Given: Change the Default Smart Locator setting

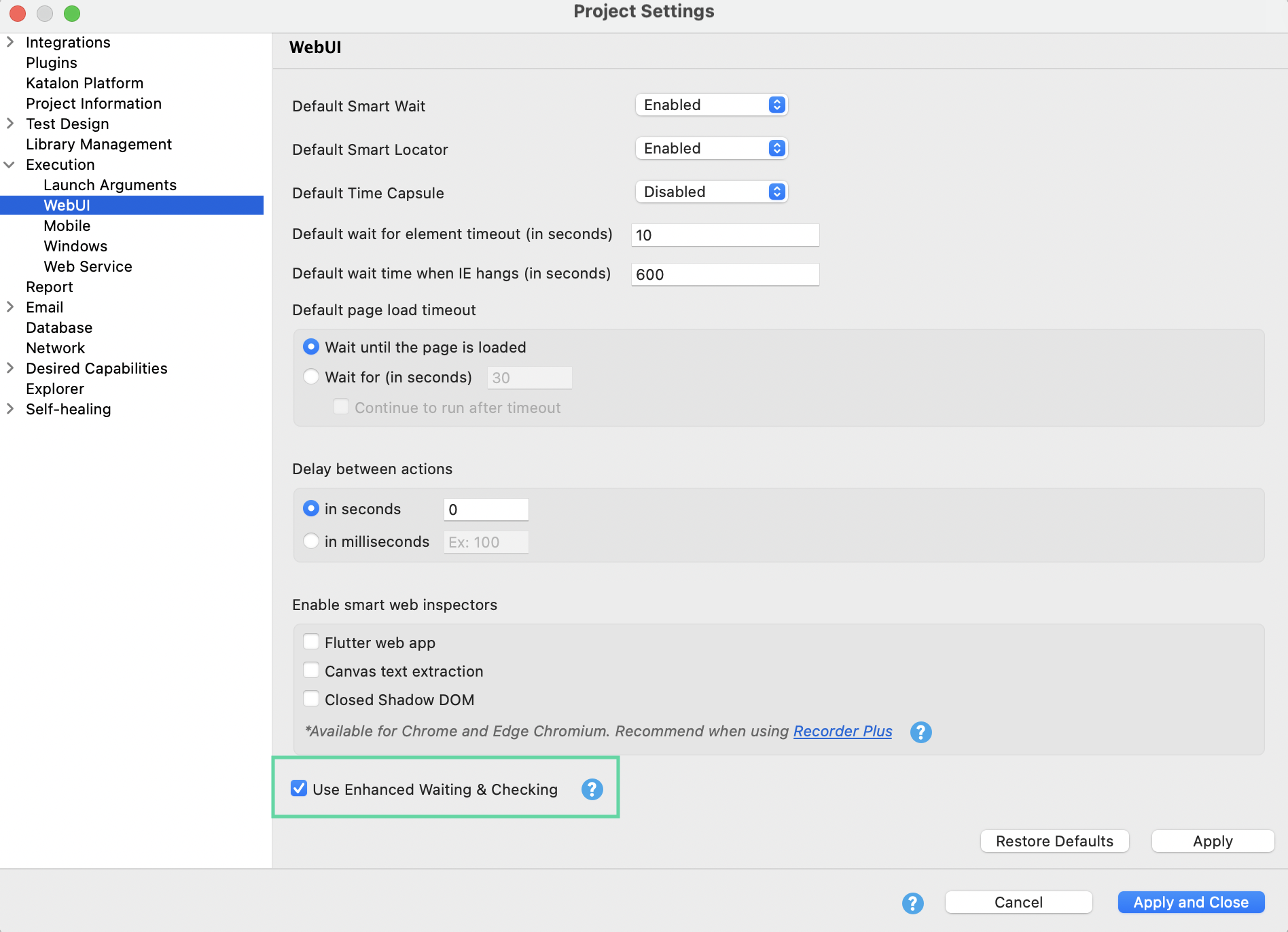Looking at the screenshot, I should click(x=710, y=148).
